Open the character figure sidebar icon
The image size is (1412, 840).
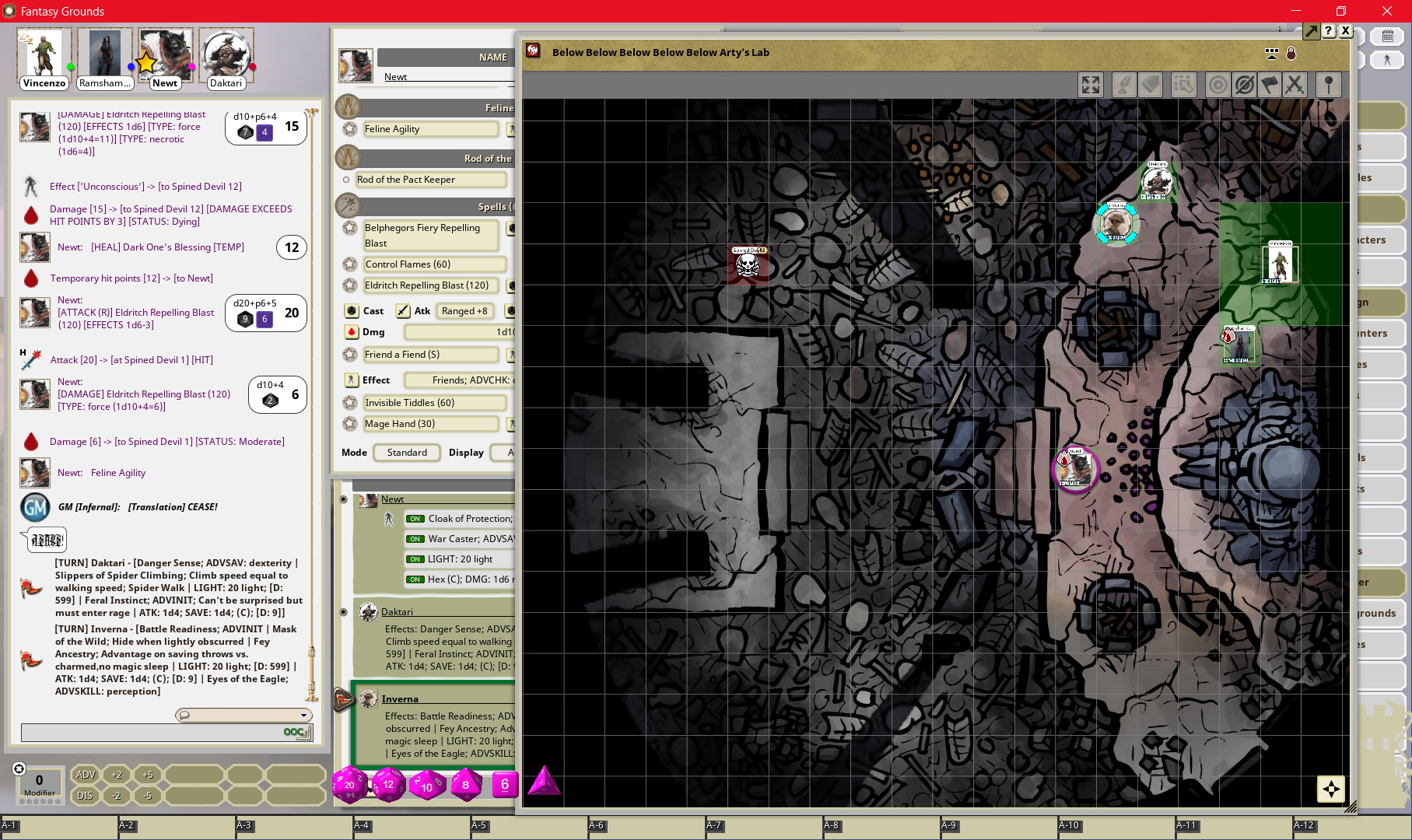coord(1387,59)
